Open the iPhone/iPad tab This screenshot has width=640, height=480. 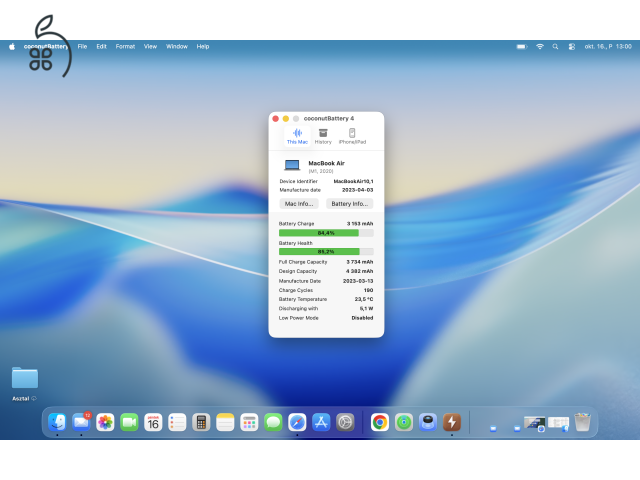[x=352, y=136]
